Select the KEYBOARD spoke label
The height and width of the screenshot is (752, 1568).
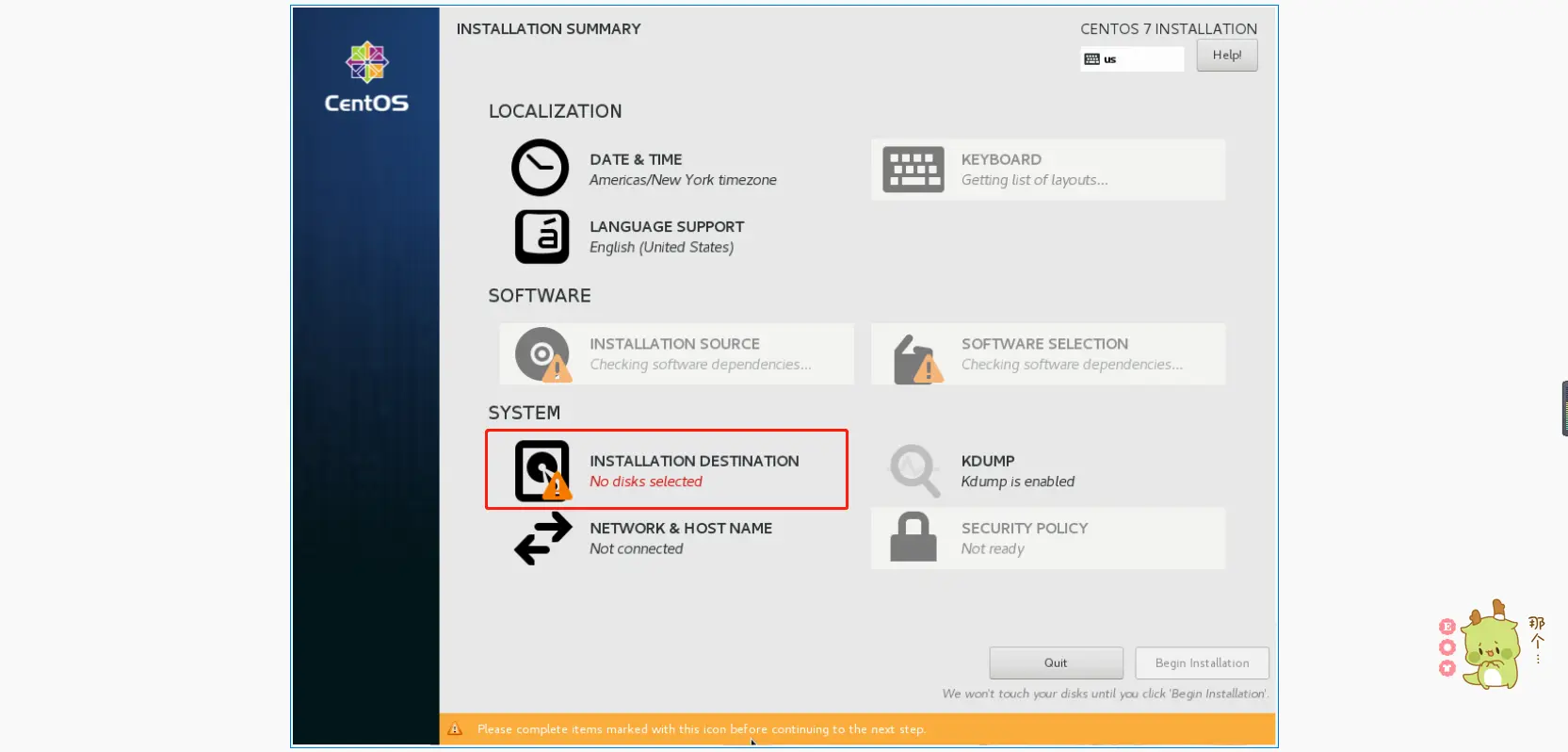1001,159
